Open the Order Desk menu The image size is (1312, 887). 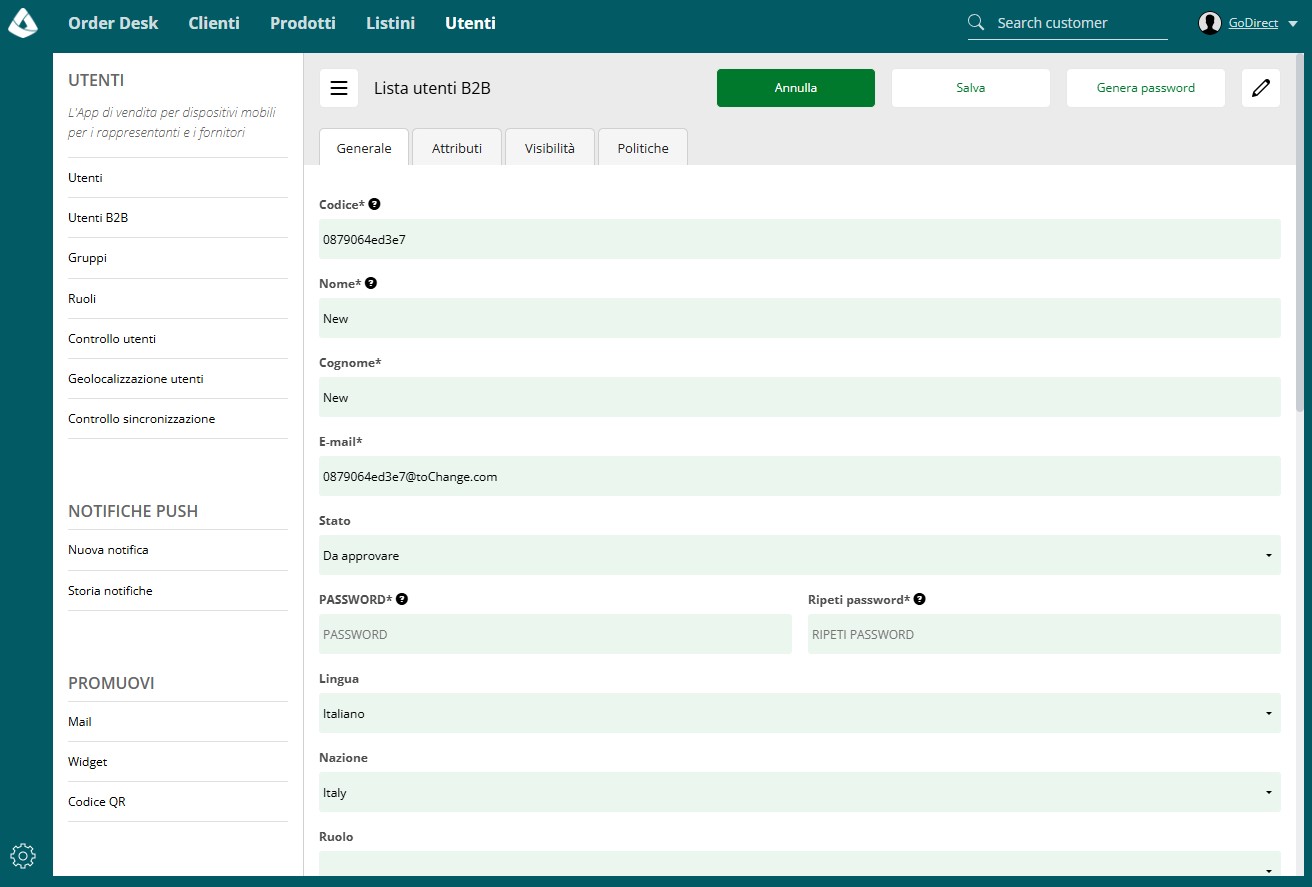pyautogui.click(x=113, y=23)
